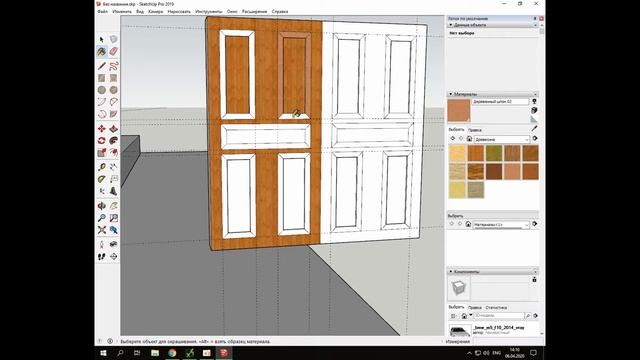This screenshot has height=360, width=640.
Task: Collapse the Материалы panel header
Action: pos(451,94)
